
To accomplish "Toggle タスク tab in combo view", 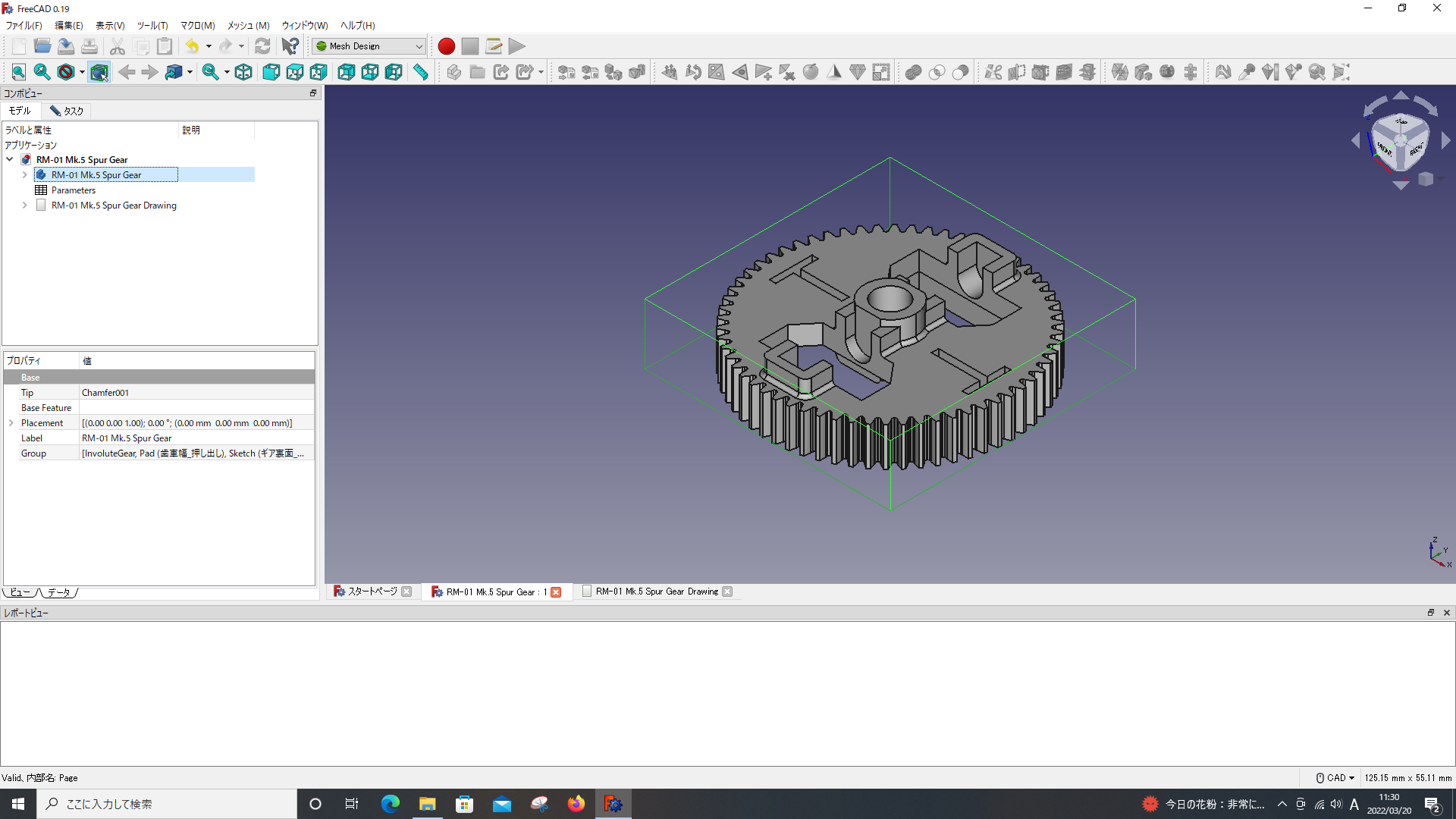I will [65, 111].
